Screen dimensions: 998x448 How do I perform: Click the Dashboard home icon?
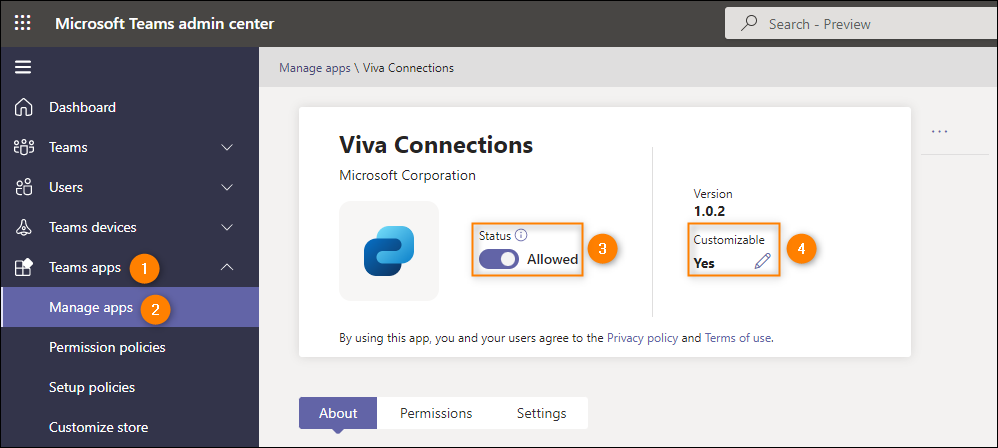coord(23,107)
